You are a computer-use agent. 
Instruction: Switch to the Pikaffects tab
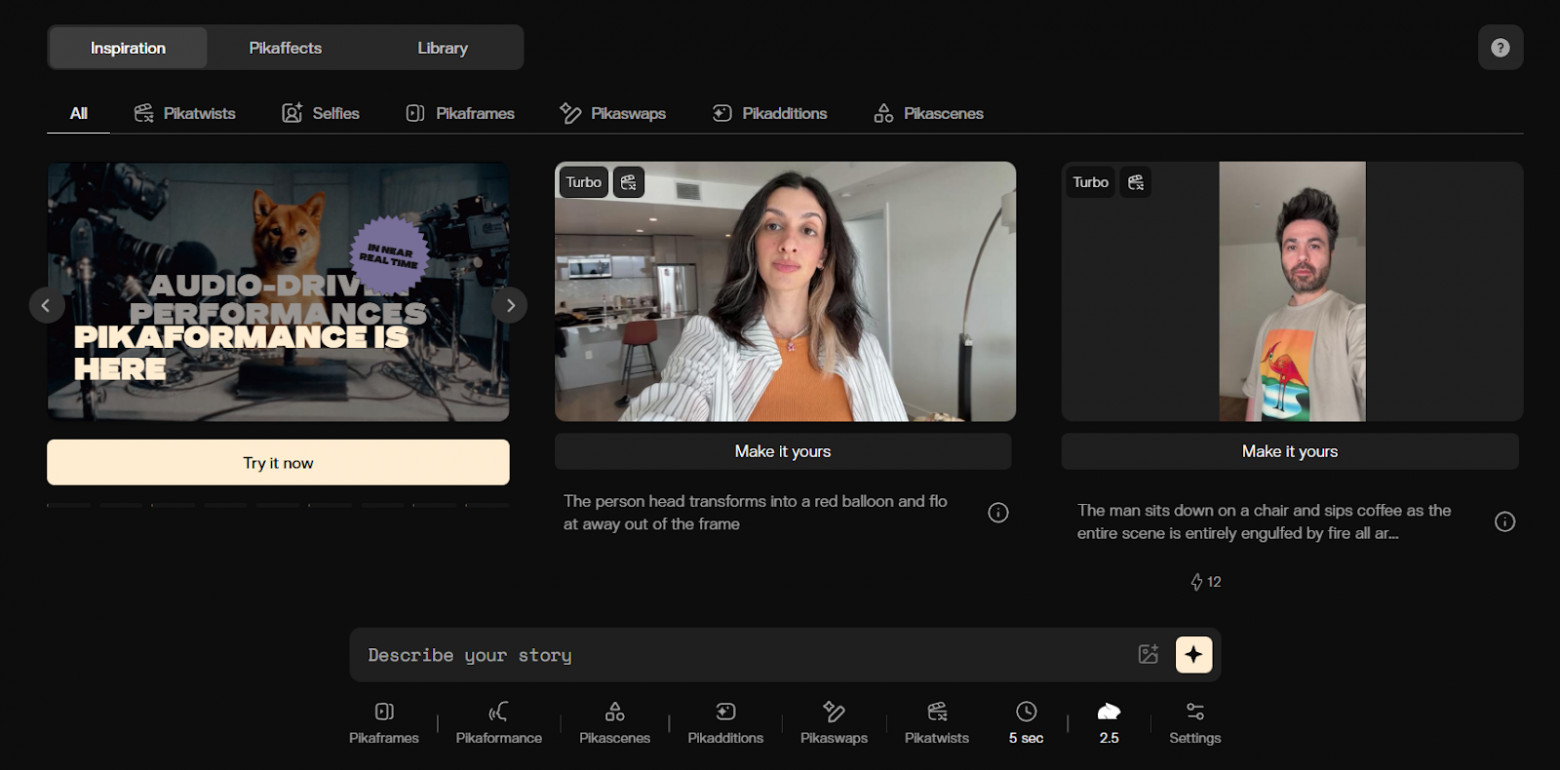tap(285, 48)
